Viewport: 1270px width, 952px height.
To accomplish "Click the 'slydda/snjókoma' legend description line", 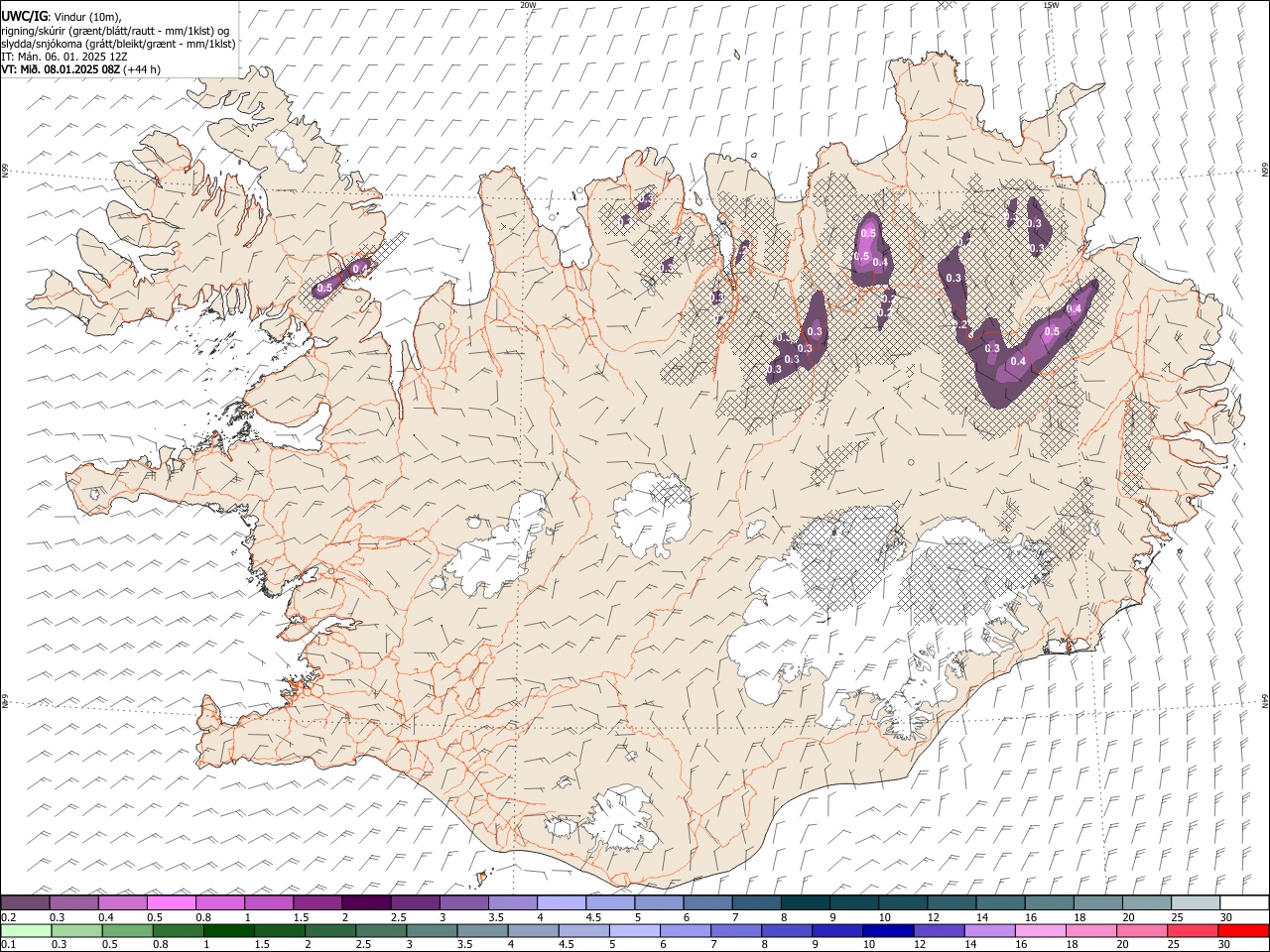I will tap(118, 44).
